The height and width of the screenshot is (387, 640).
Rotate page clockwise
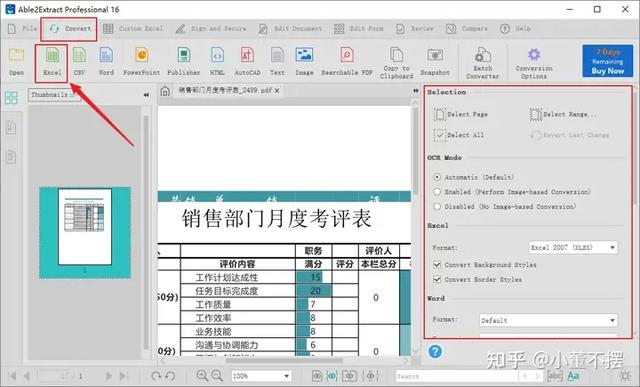tap(156, 376)
